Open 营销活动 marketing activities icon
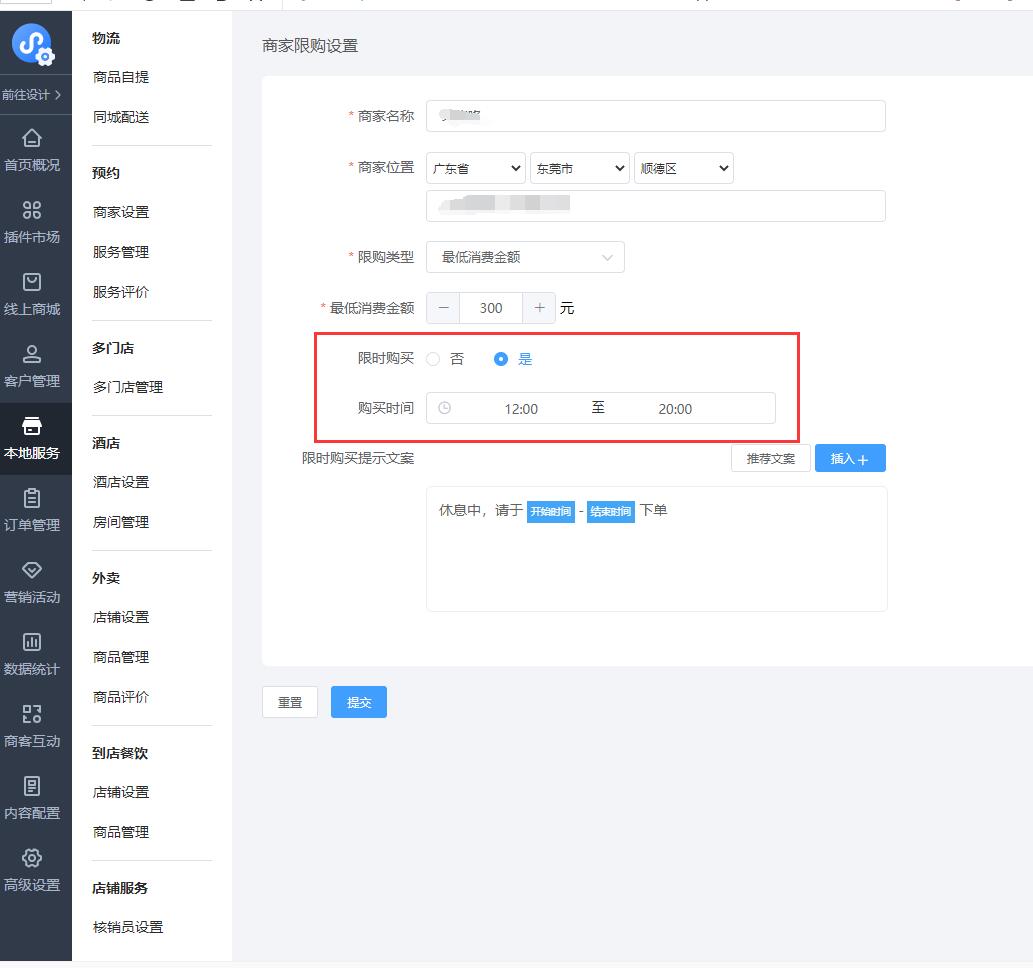Viewport: 1033px width, 968px height. tap(32, 570)
